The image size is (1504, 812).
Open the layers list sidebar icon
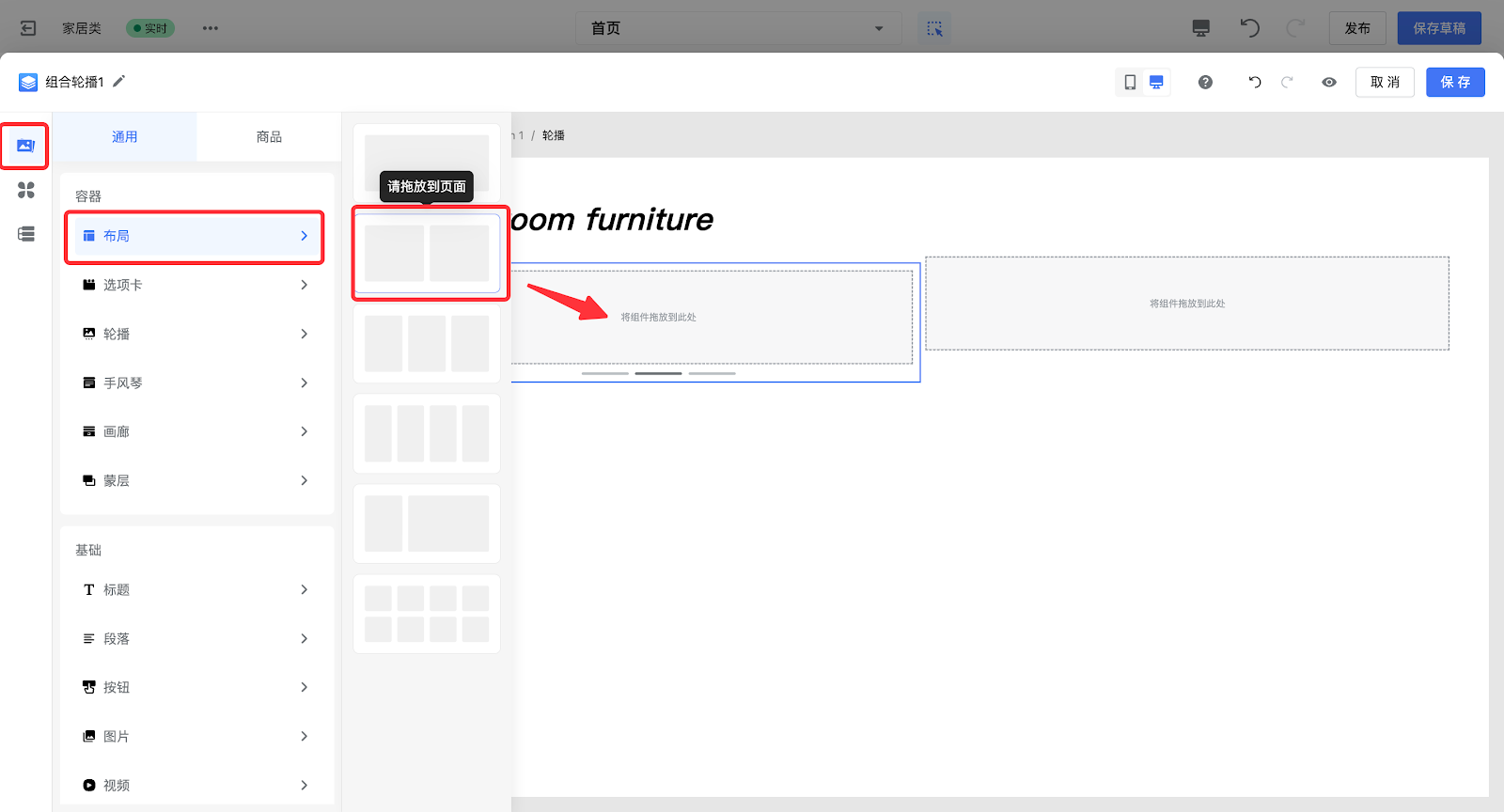(x=26, y=234)
